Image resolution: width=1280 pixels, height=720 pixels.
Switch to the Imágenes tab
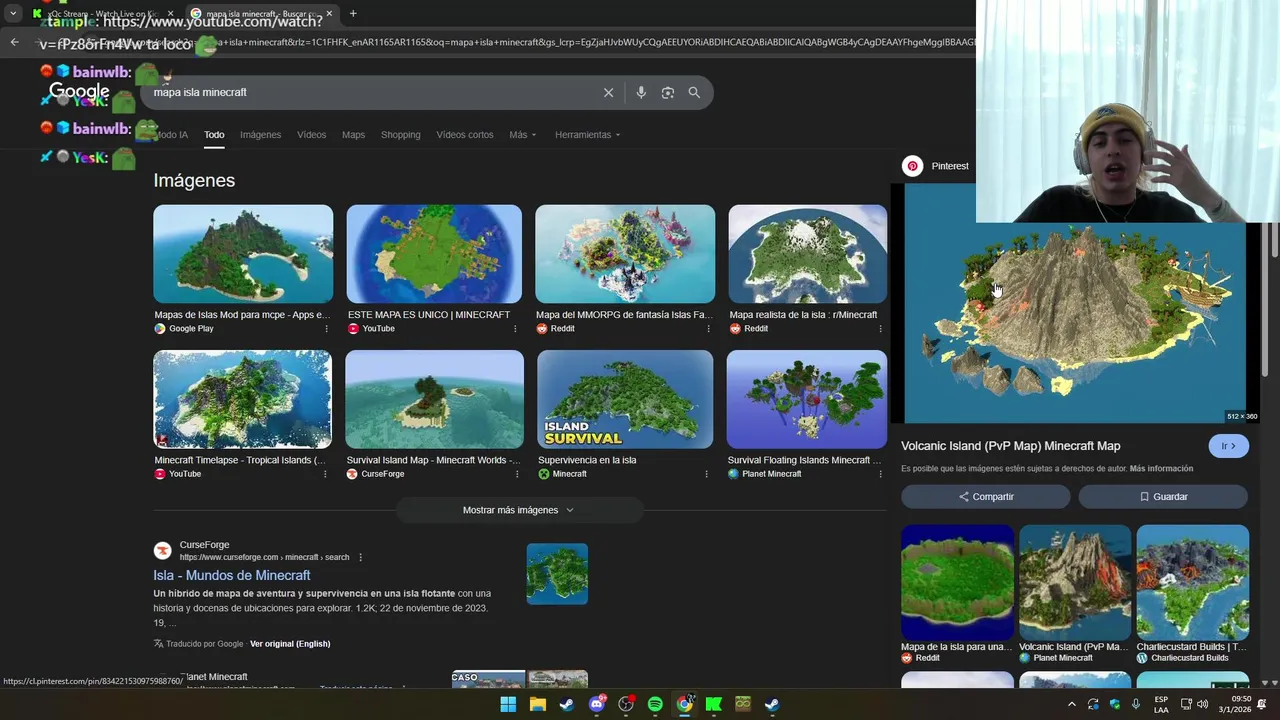260,135
